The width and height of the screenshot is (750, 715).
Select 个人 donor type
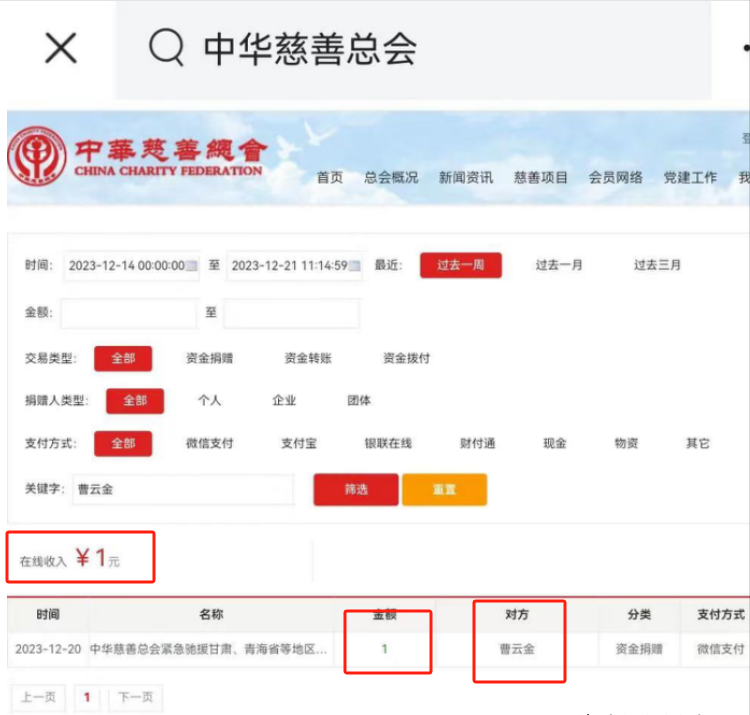coord(210,400)
